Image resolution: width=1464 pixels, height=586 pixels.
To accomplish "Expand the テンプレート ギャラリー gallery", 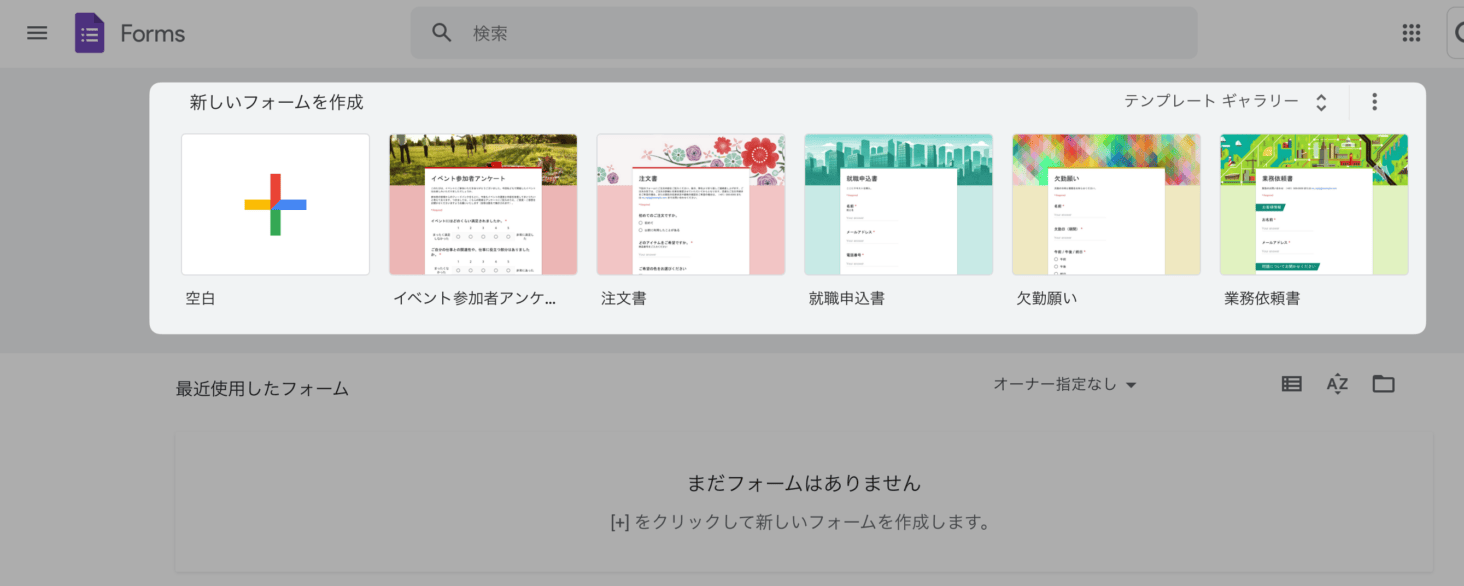I will (1225, 101).
